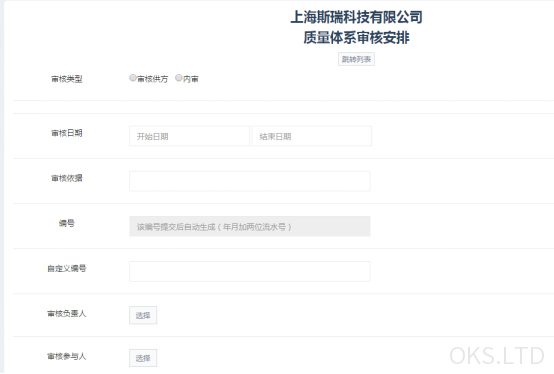554x374 pixels.
Task: Click the 审核参与人 field label
Action: 66,356
